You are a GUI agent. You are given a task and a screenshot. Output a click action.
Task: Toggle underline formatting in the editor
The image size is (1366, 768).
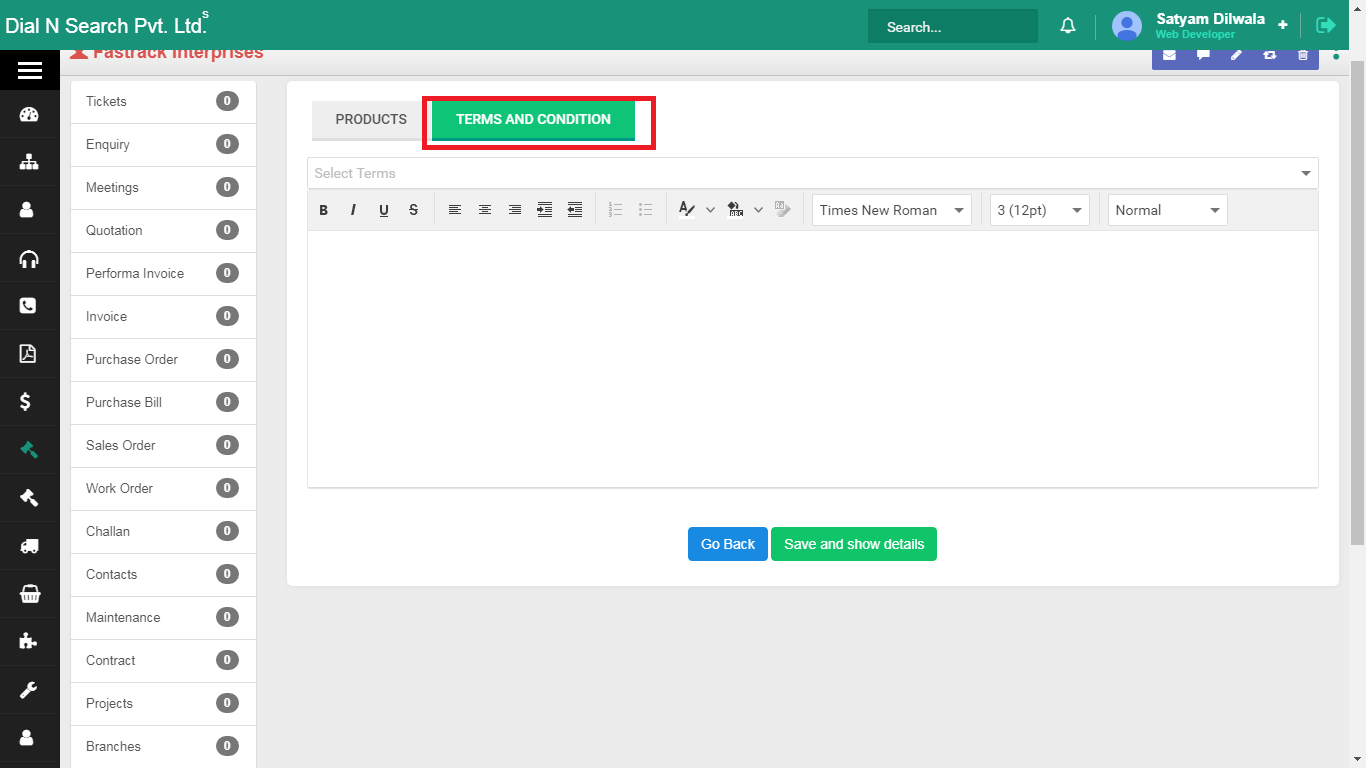point(383,210)
